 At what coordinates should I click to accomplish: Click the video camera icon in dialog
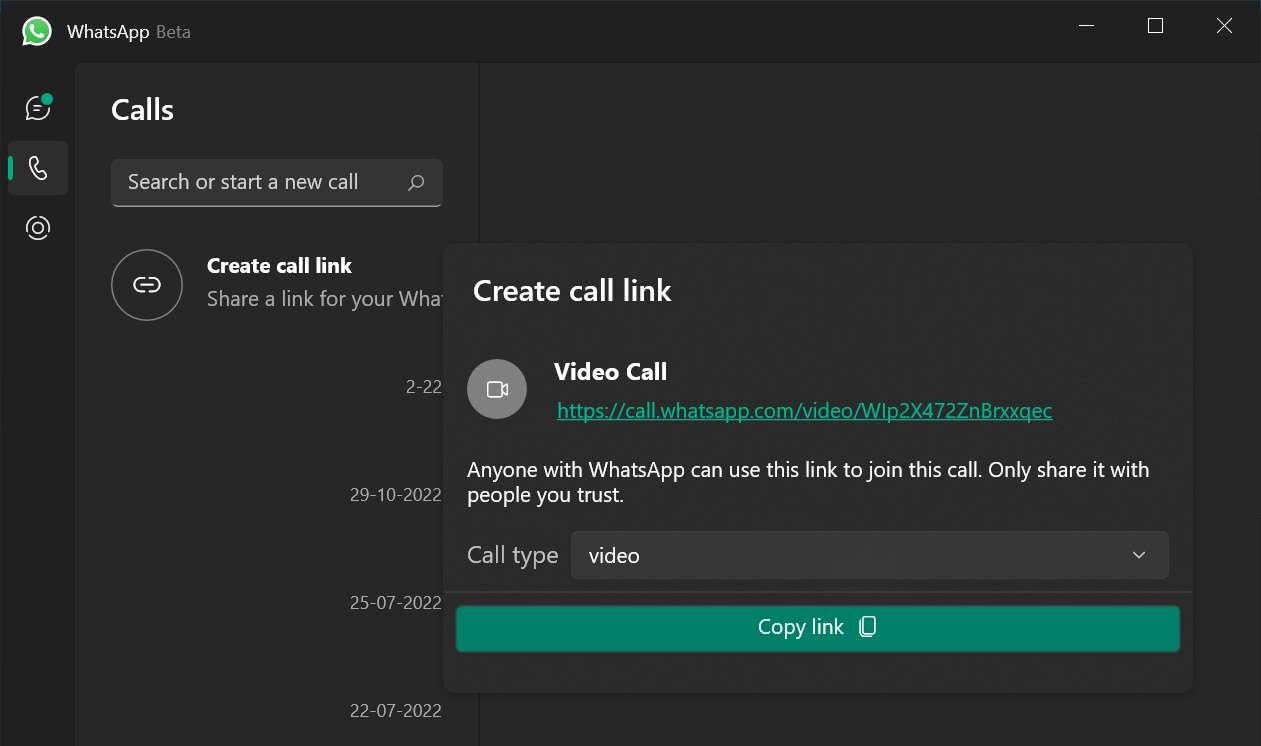pos(497,389)
